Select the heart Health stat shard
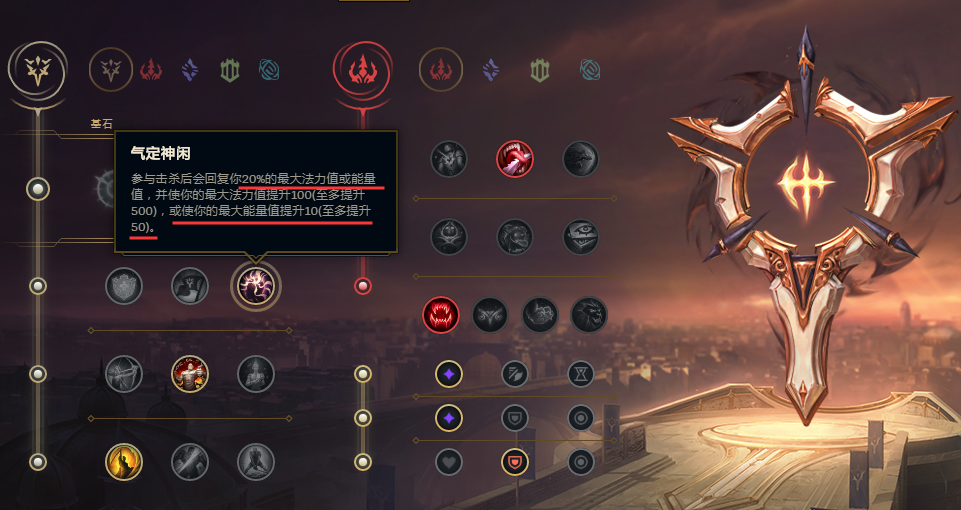This screenshot has width=961, height=510. click(x=449, y=462)
